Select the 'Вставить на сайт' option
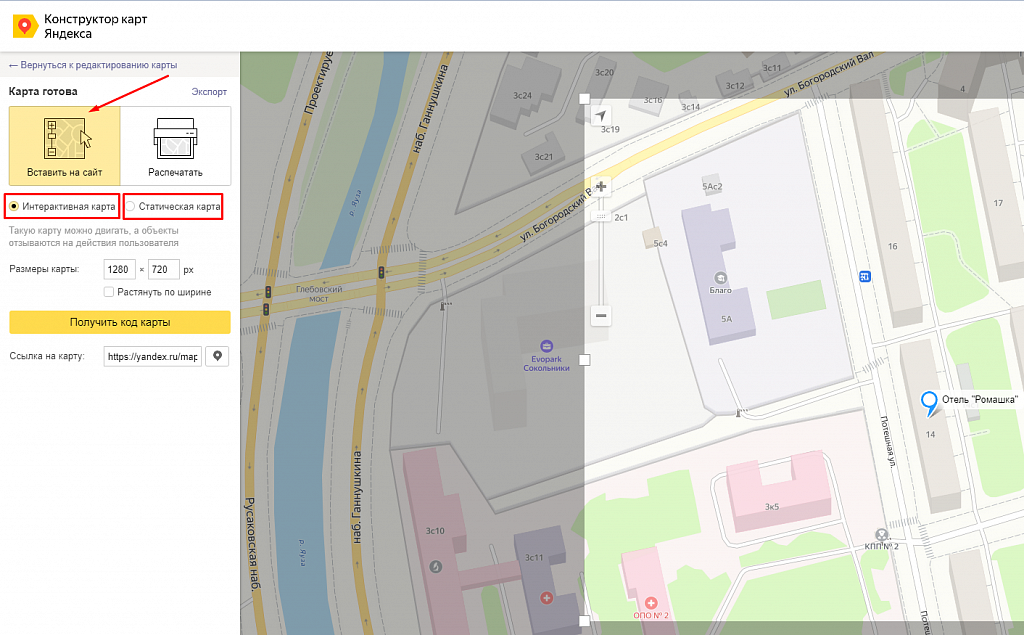This screenshot has height=635, width=1024. coord(65,146)
